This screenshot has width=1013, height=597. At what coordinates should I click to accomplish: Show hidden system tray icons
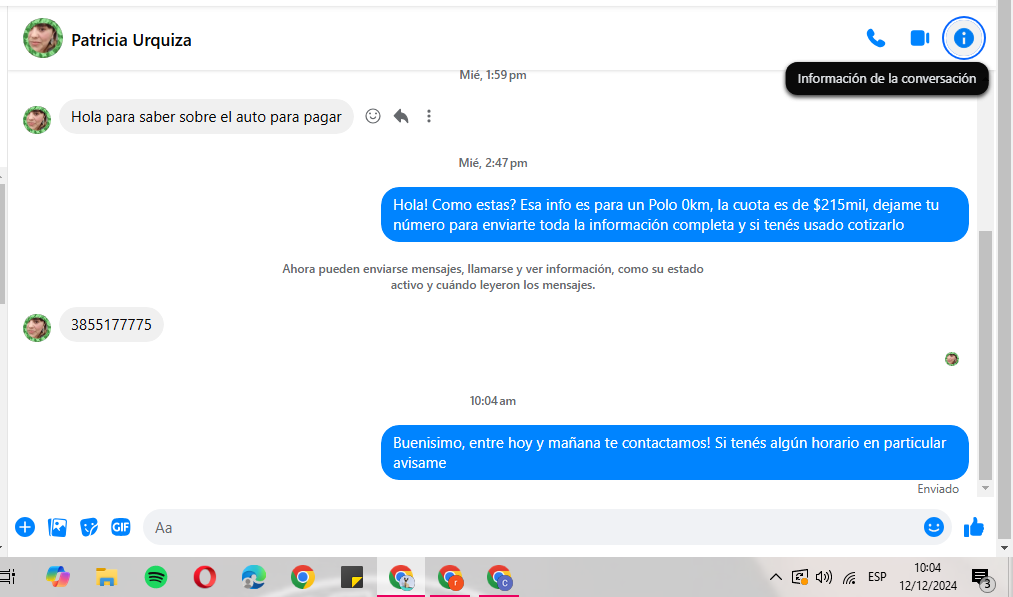776,577
